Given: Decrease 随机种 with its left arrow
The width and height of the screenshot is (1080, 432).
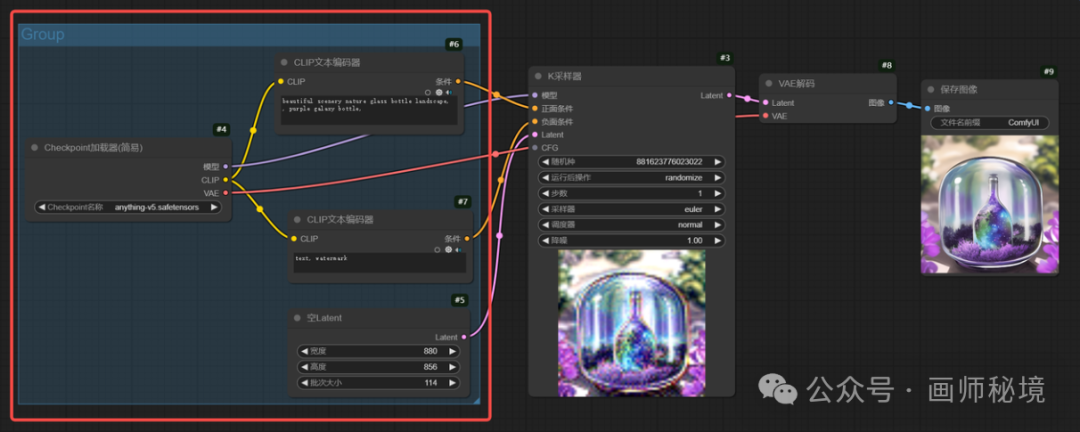Looking at the screenshot, I should click(546, 162).
